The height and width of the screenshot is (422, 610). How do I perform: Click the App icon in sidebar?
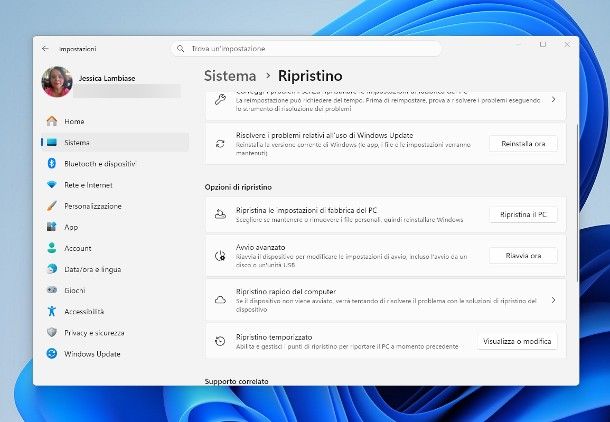(52, 227)
